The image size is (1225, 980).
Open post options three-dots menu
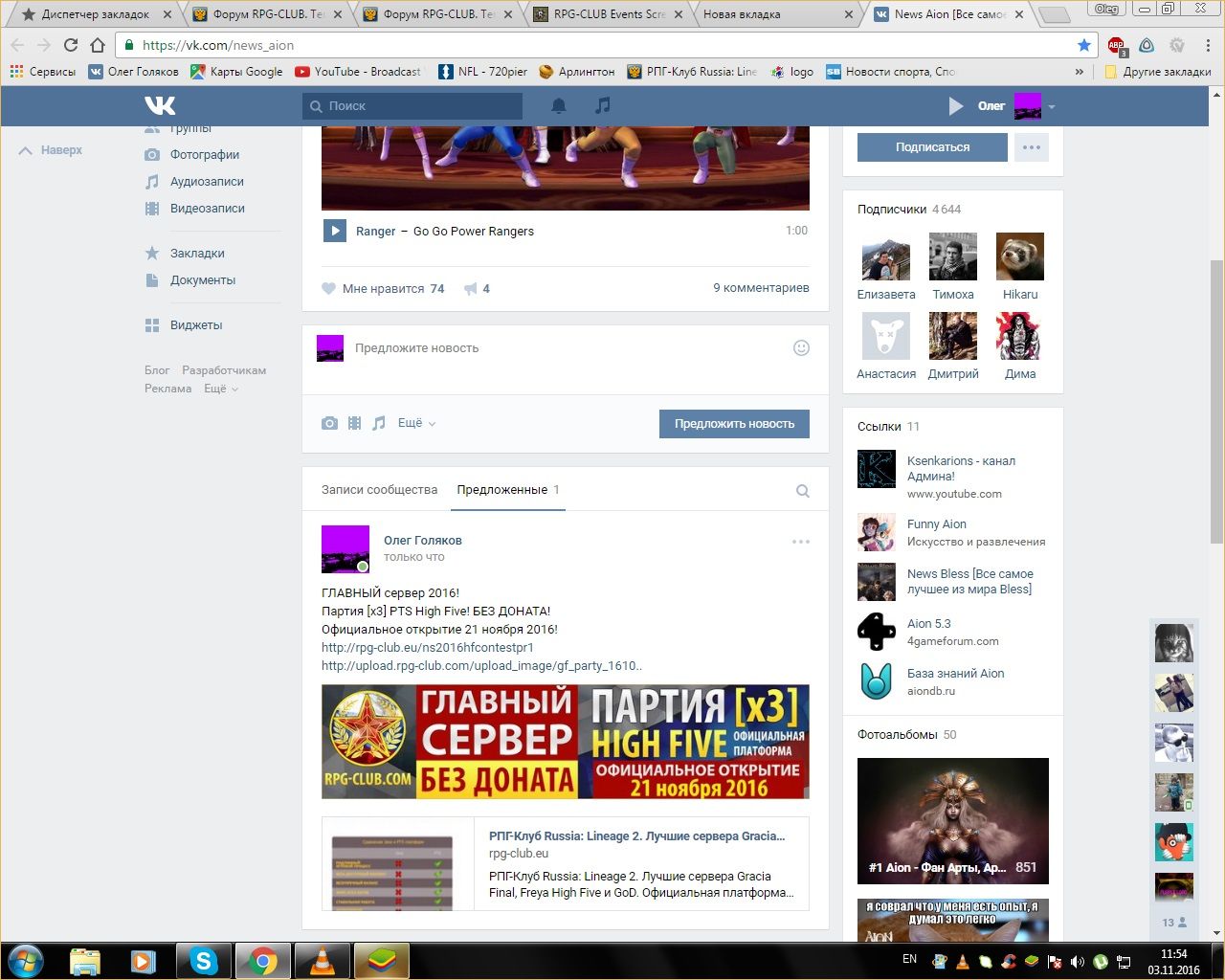[800, 542]
